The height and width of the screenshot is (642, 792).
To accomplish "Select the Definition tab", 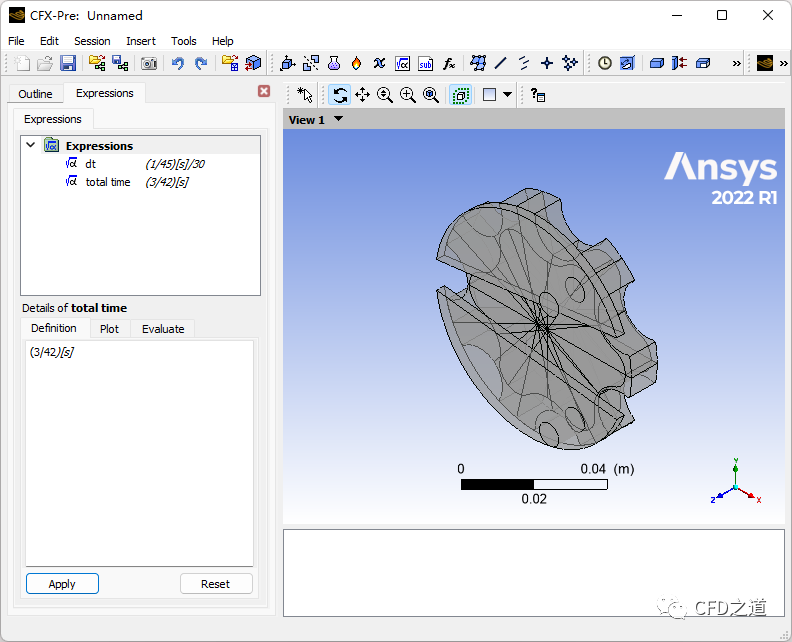I will (x=54, y=328).
